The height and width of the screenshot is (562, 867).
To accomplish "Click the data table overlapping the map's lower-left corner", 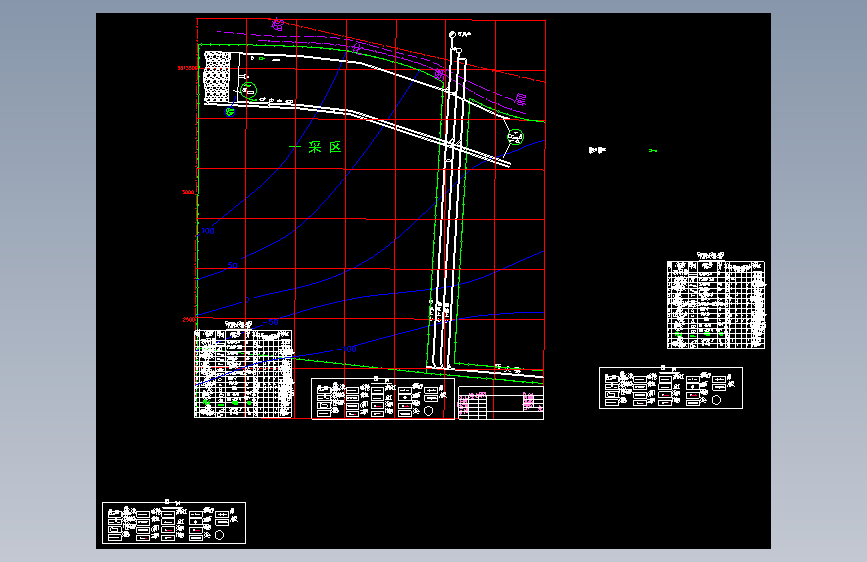I will point(243,373).
